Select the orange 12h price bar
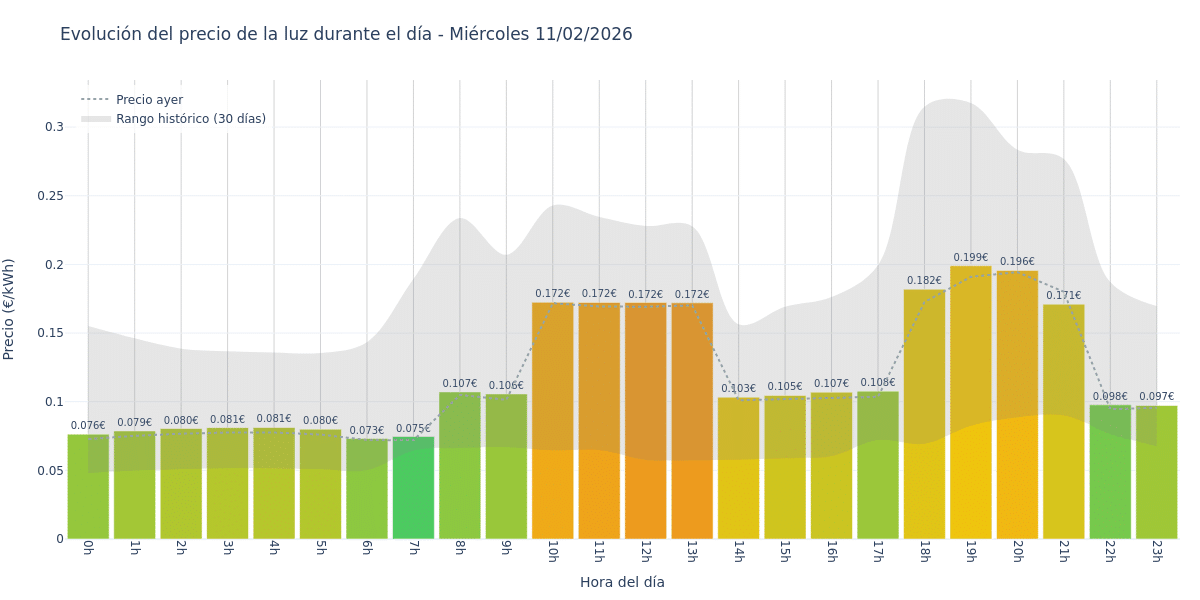 click(x=645, y=420)
